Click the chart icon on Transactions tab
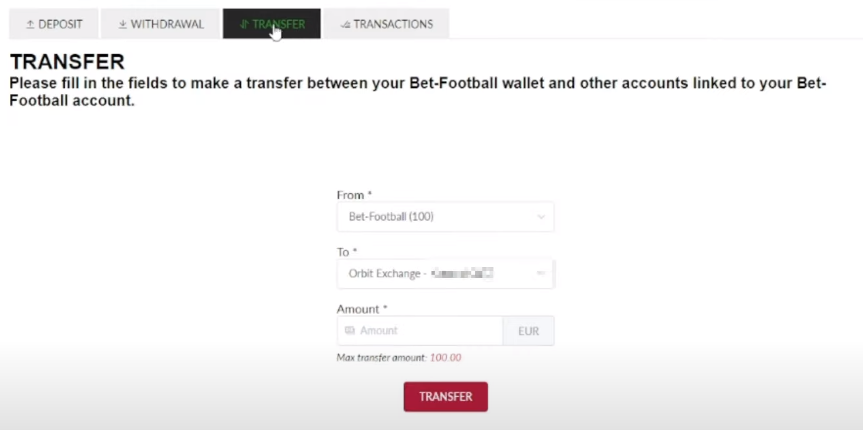Viewport: 863px width, 430px height. (345, 24)
